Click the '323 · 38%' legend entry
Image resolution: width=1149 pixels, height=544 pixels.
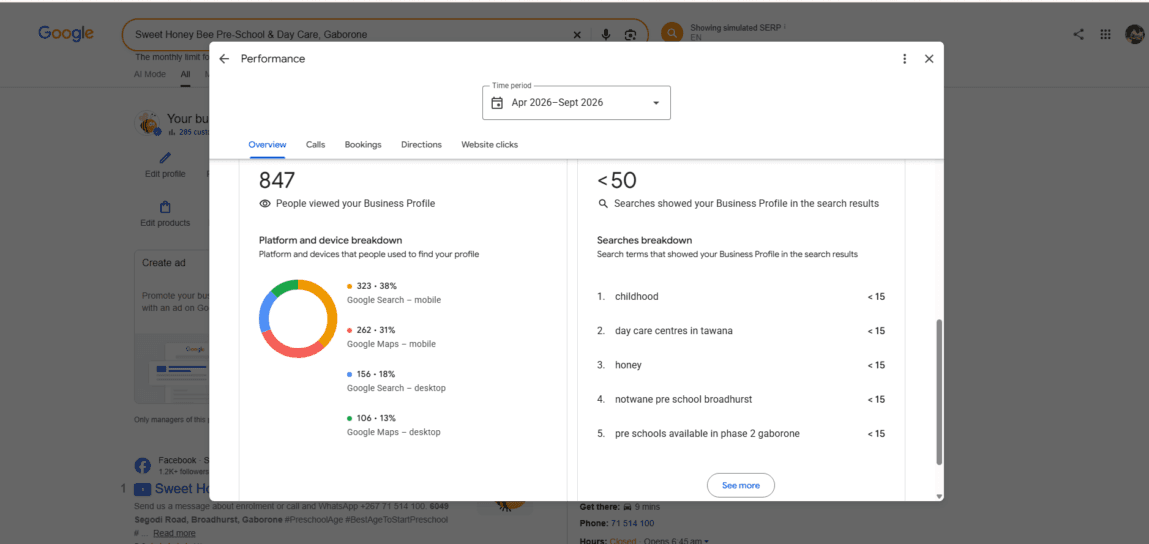pyautogui.click(x=377, y=286)
